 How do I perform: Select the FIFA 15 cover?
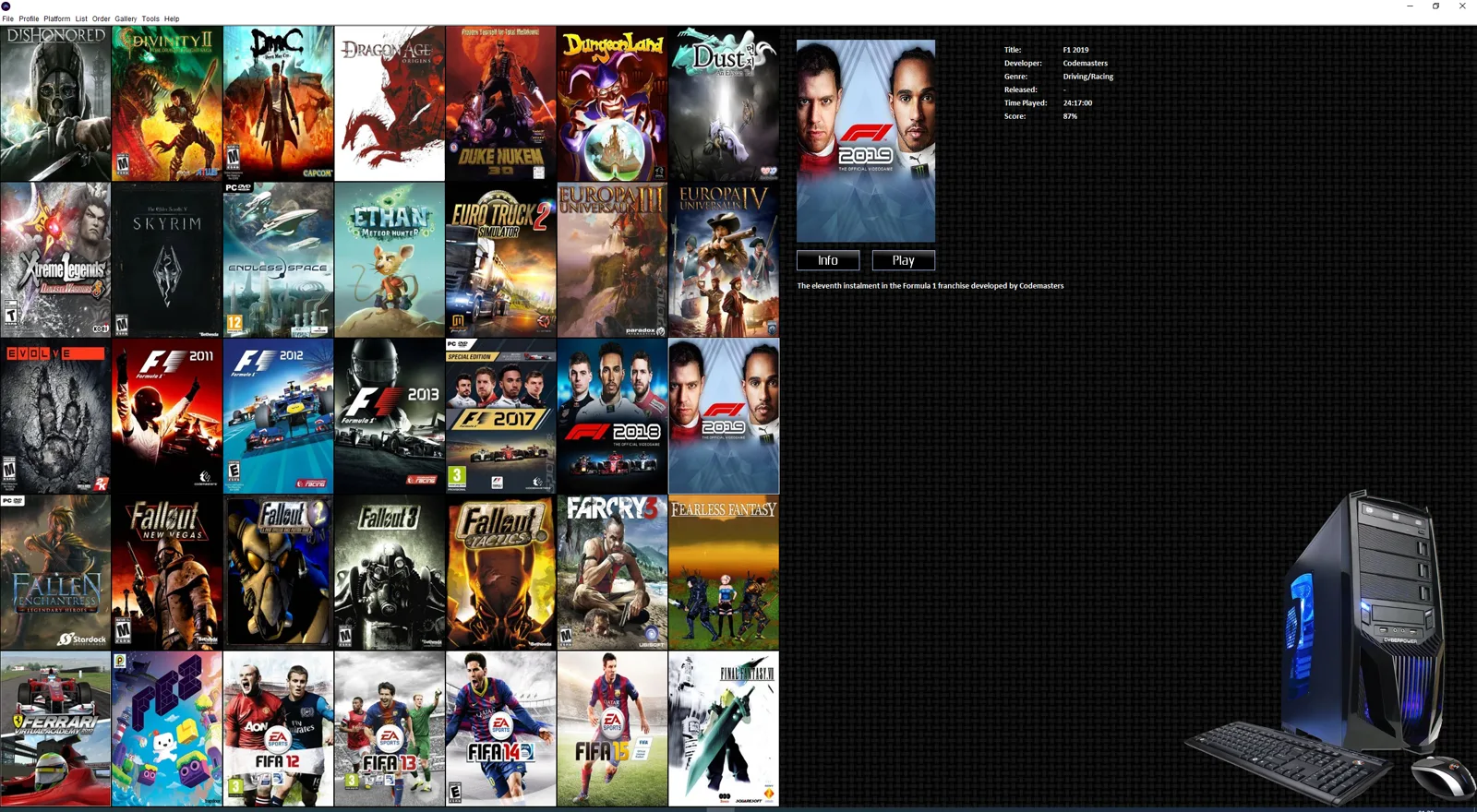point(612,729)
